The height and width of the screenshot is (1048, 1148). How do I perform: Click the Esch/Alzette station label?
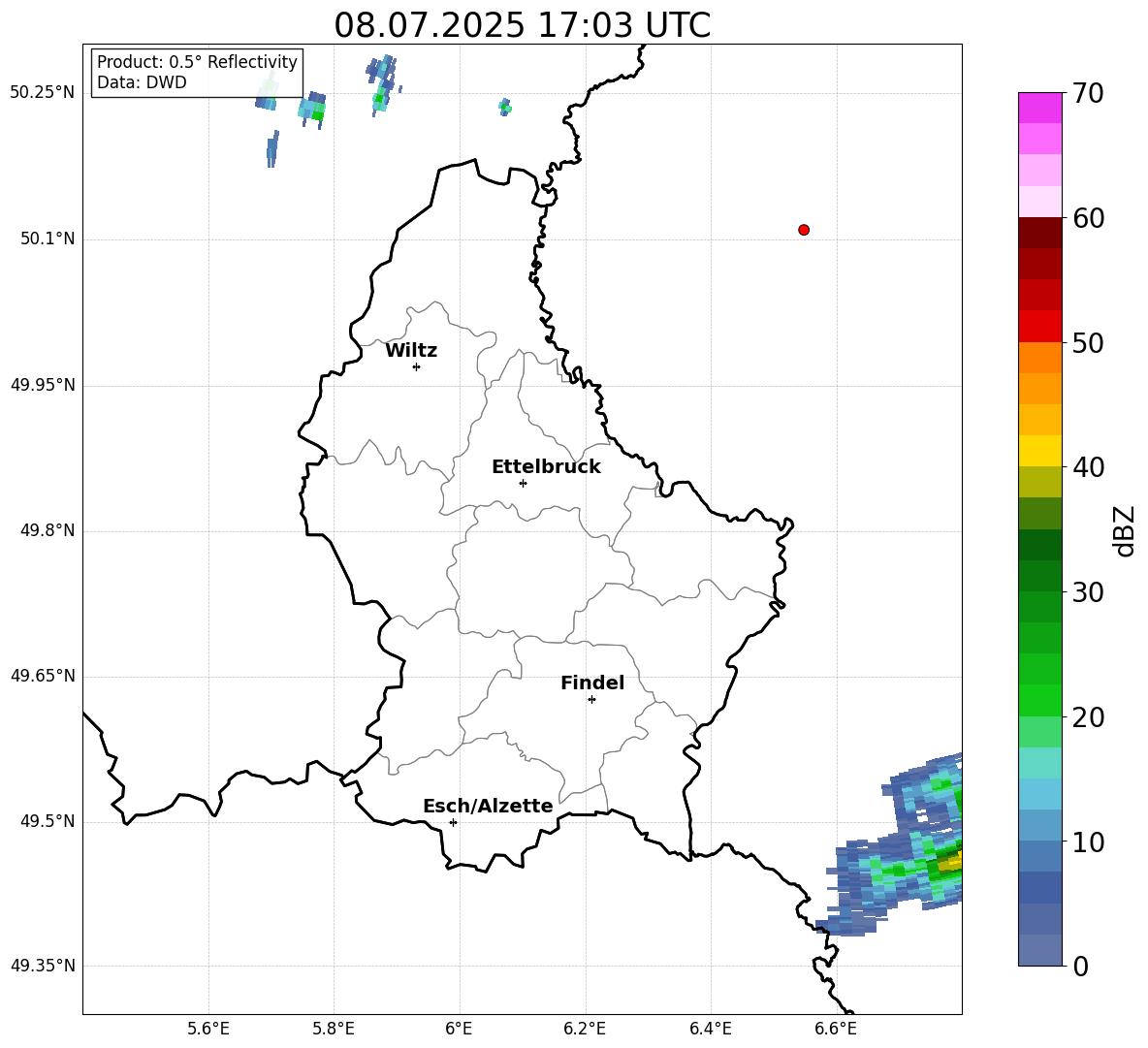(x=488, y=806)
